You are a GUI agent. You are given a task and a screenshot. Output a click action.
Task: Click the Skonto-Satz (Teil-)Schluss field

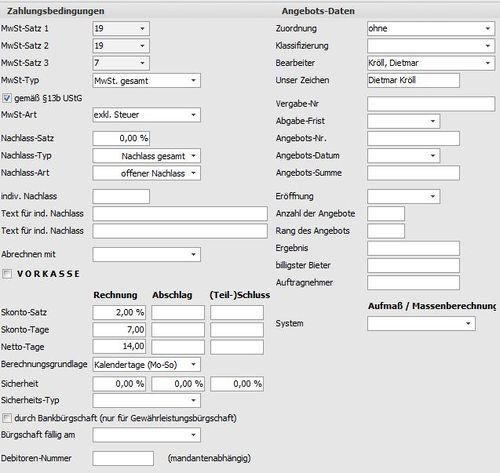(237, 313)
